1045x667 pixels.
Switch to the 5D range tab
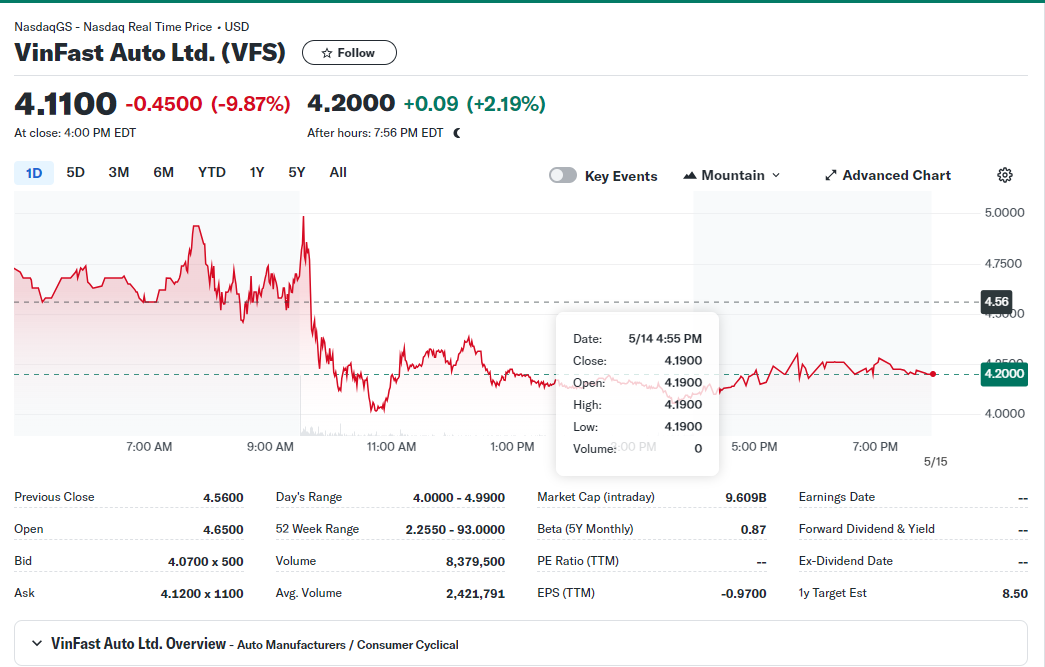coord(75,173)
